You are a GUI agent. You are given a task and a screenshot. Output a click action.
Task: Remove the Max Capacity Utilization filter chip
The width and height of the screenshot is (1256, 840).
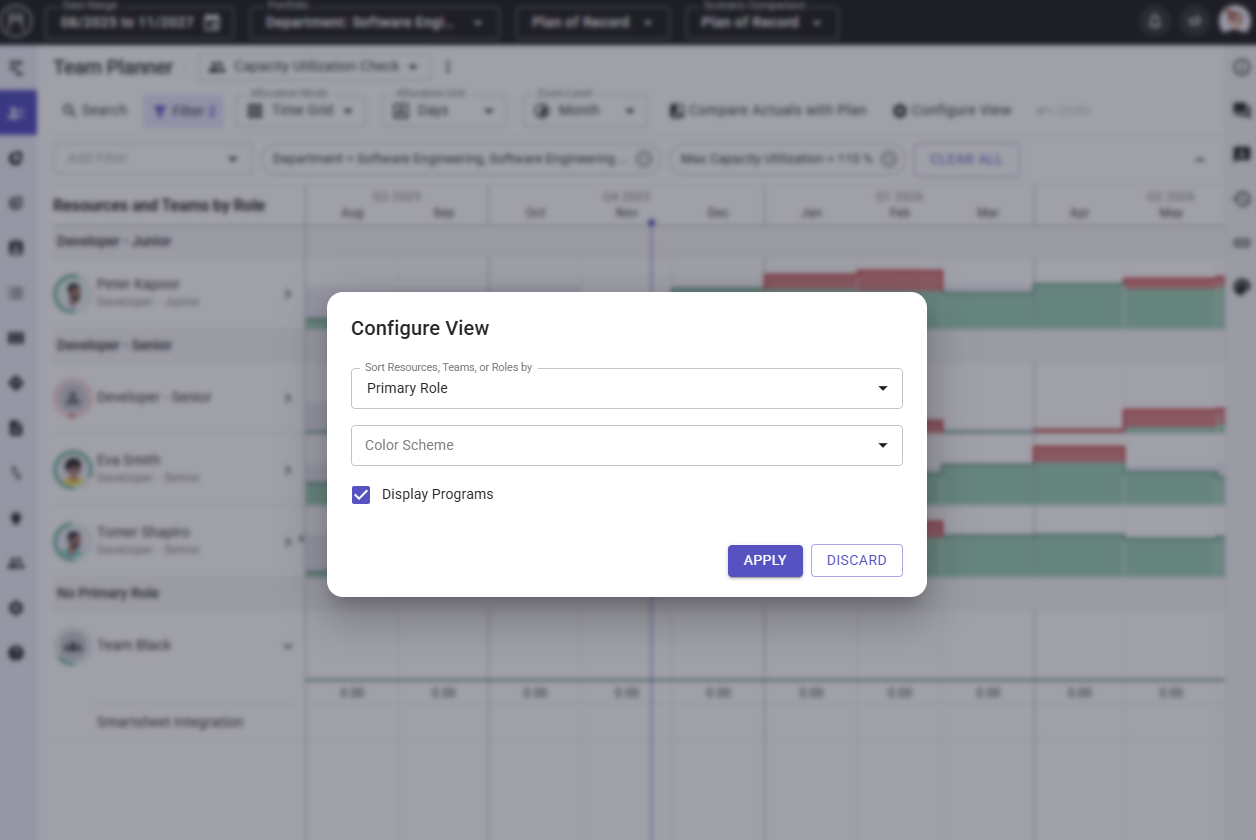pos(890,159)
